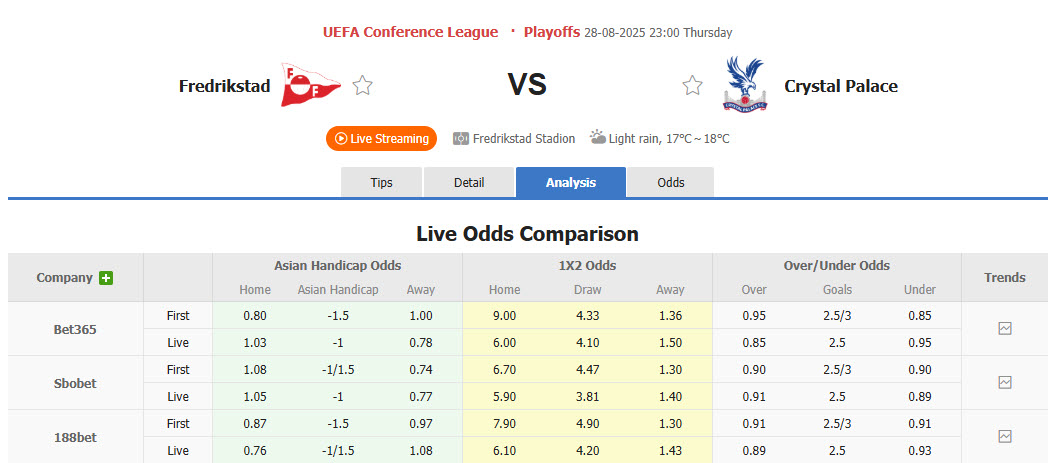Click the Crystal Palace crest
Image resolution: width=1050 pixels, height=463 pixels.
click(x=745, y=85)
